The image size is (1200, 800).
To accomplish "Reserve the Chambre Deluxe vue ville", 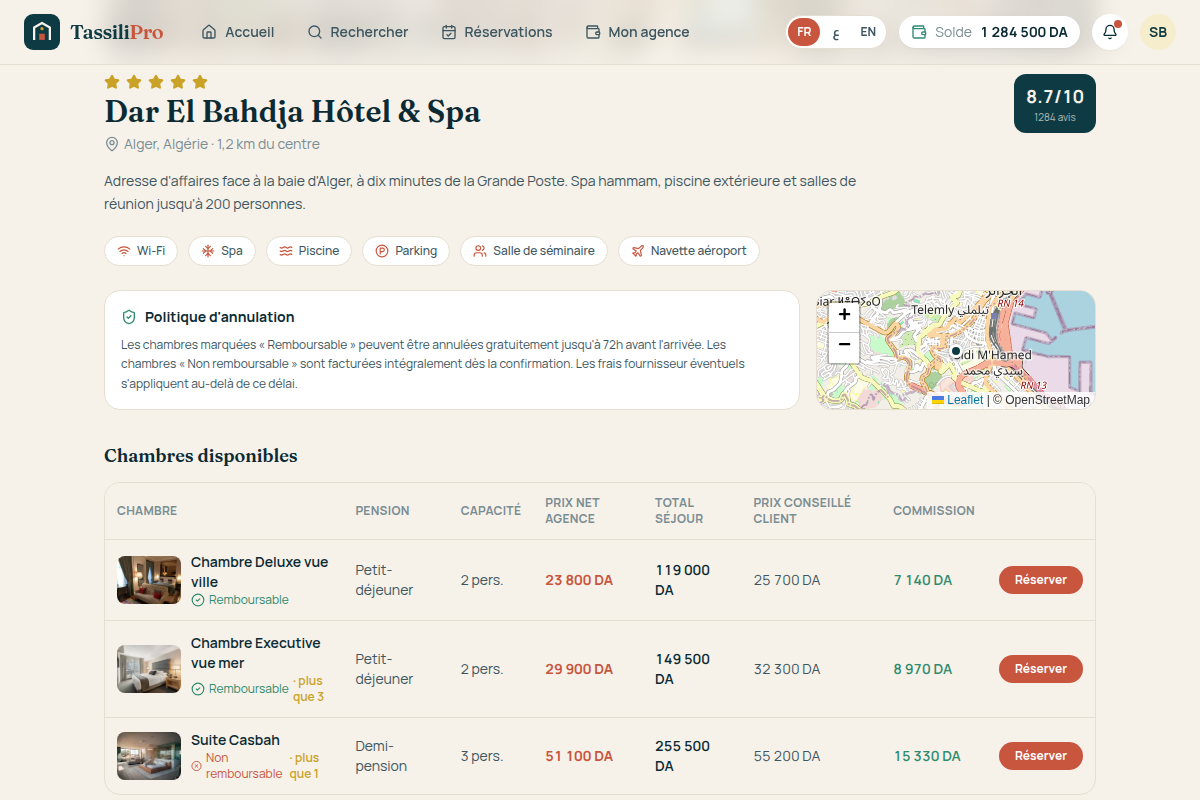I will [1041, 580].
